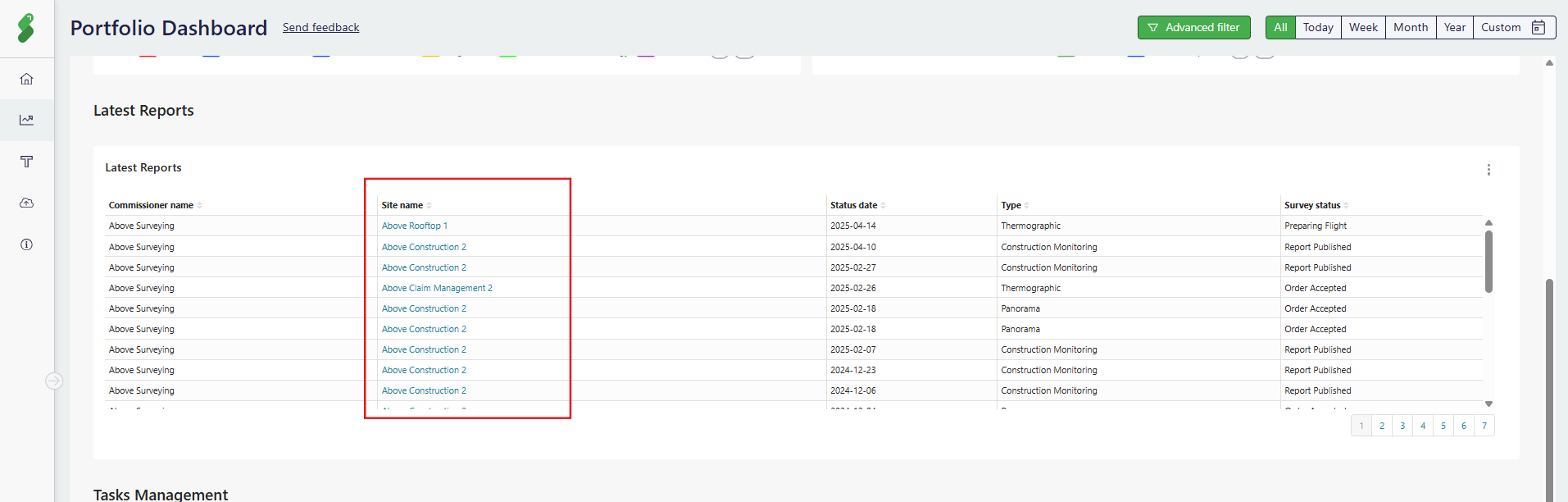Select the Month time range tab
This screenshot has width=1568, height=502.
pos(1411,27)
